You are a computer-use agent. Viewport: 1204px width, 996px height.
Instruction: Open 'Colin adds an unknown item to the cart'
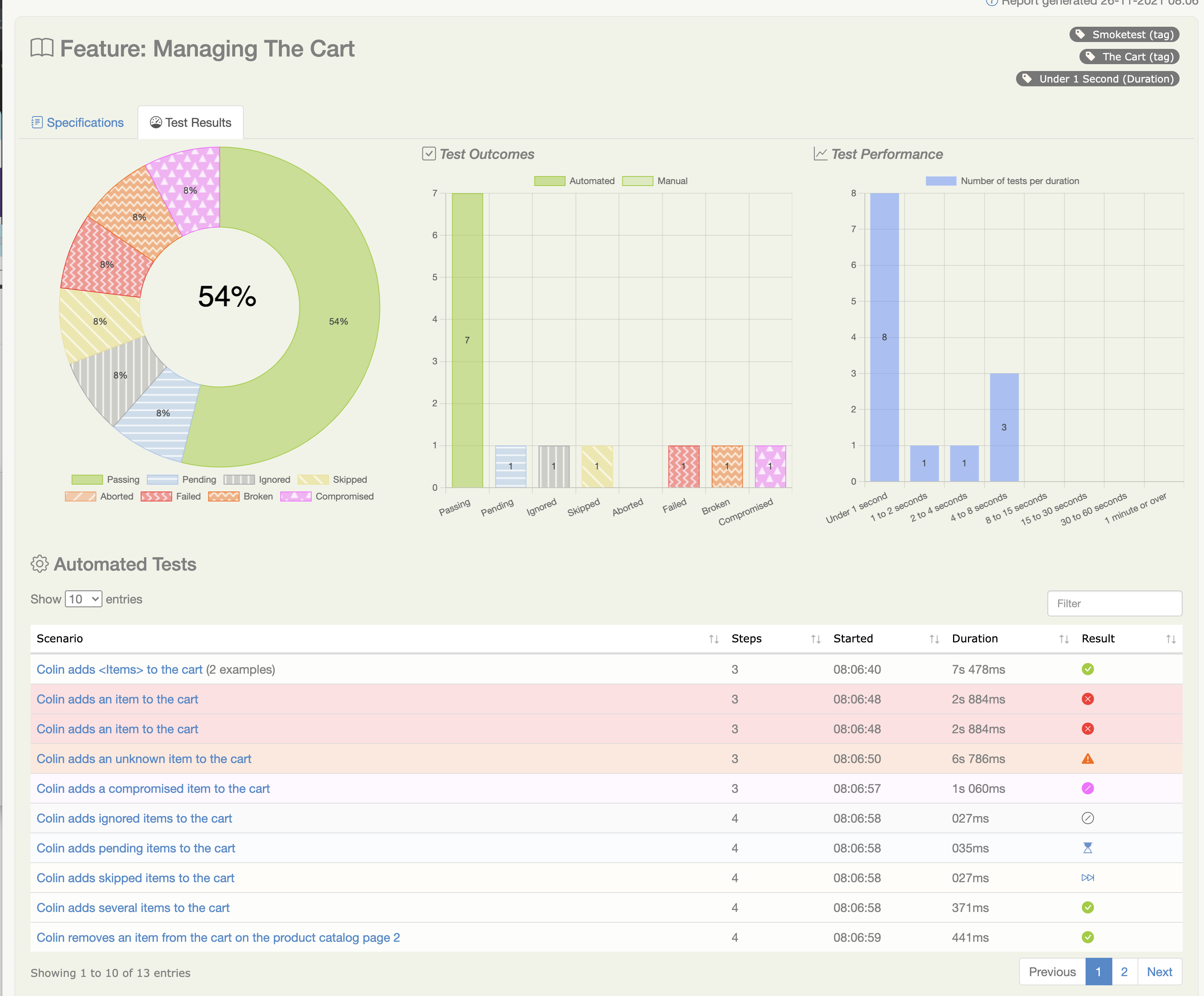point(144,759)
